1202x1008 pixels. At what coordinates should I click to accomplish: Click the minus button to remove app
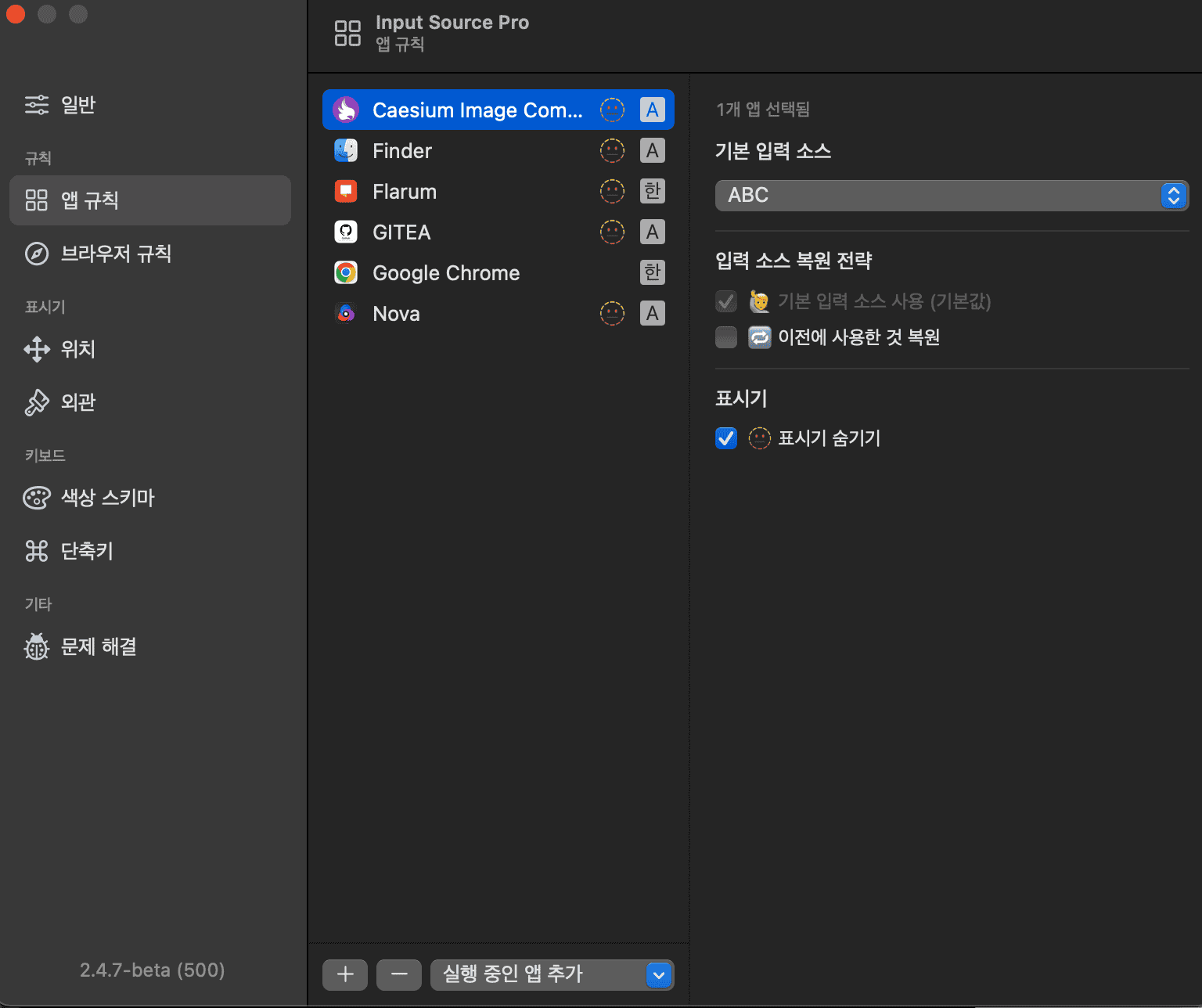coord(399,974)
